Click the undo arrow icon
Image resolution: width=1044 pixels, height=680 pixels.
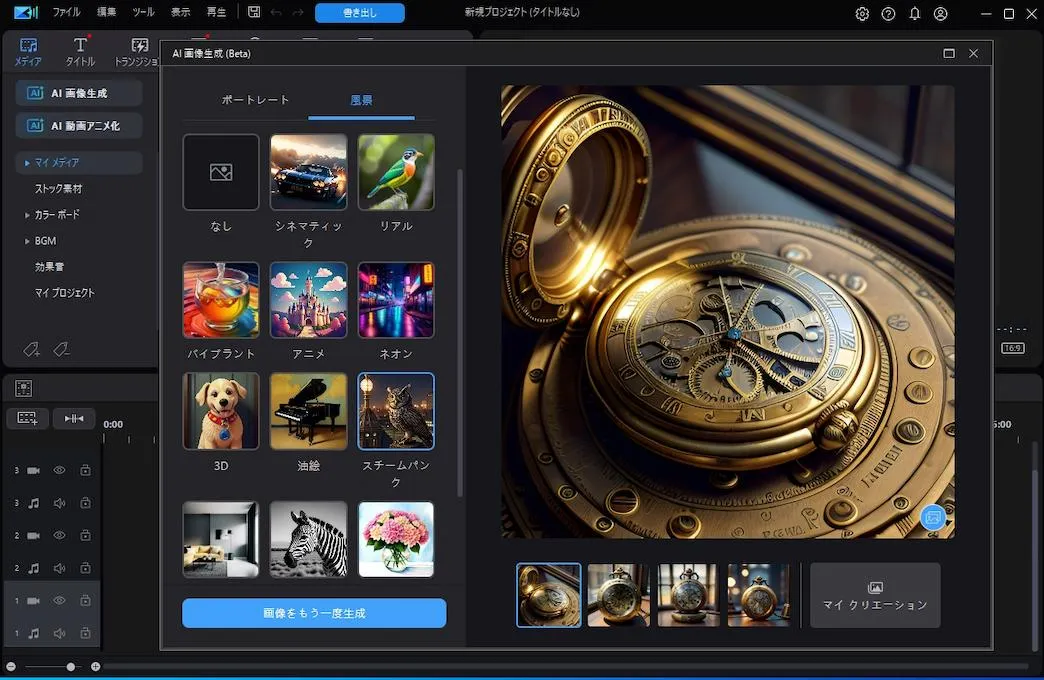tap(277, 13)
